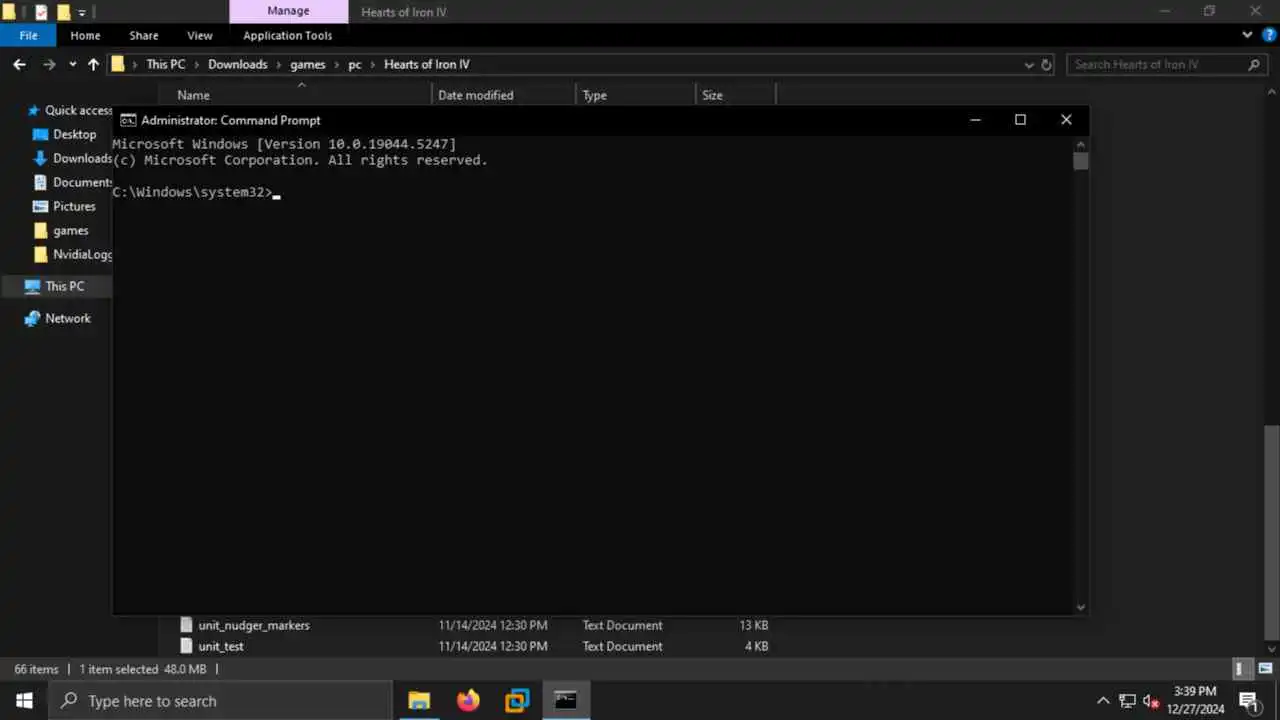1280x720 pixels.
Task: Click pc in the address breadcrumb
Action: pos(355,64)
